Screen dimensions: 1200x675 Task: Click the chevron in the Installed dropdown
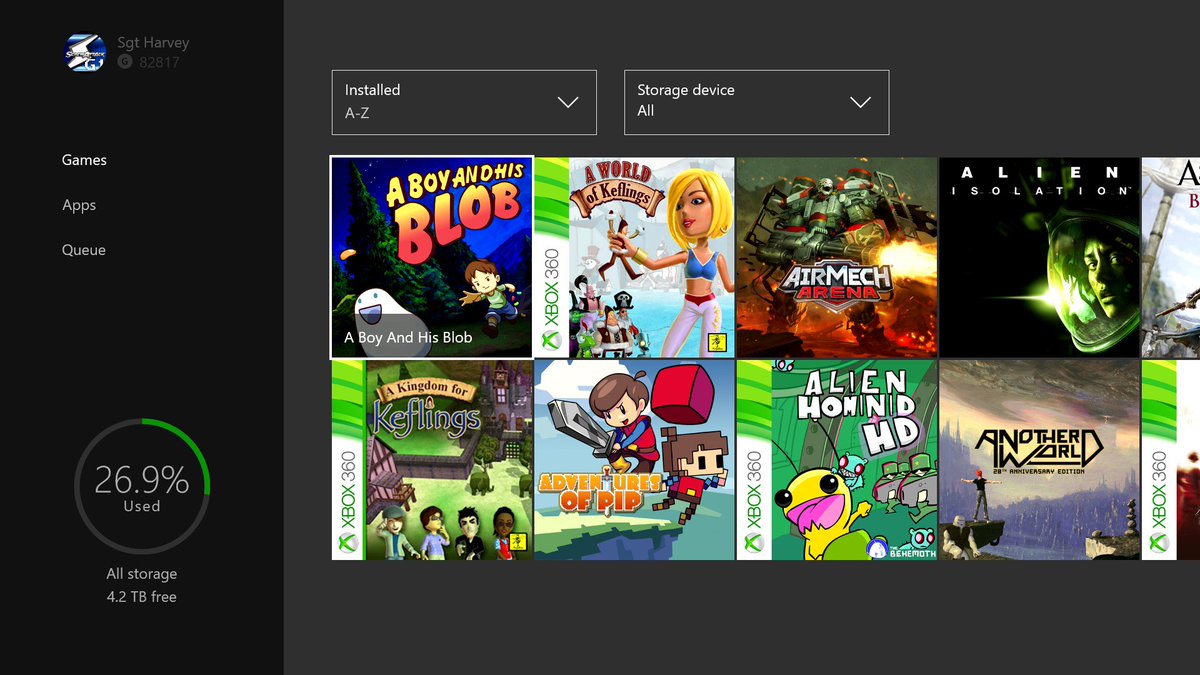[x=568, y=102]
